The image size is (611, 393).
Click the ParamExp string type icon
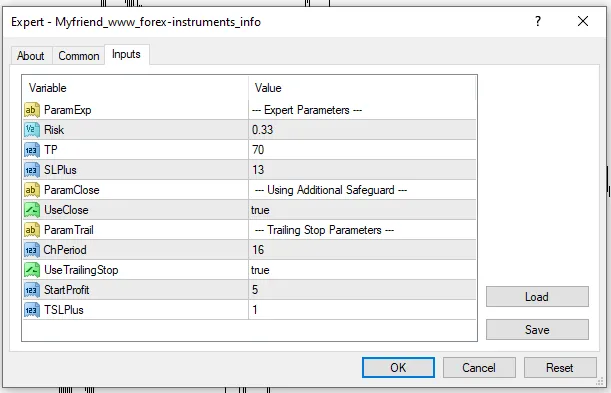pos(32,110)
